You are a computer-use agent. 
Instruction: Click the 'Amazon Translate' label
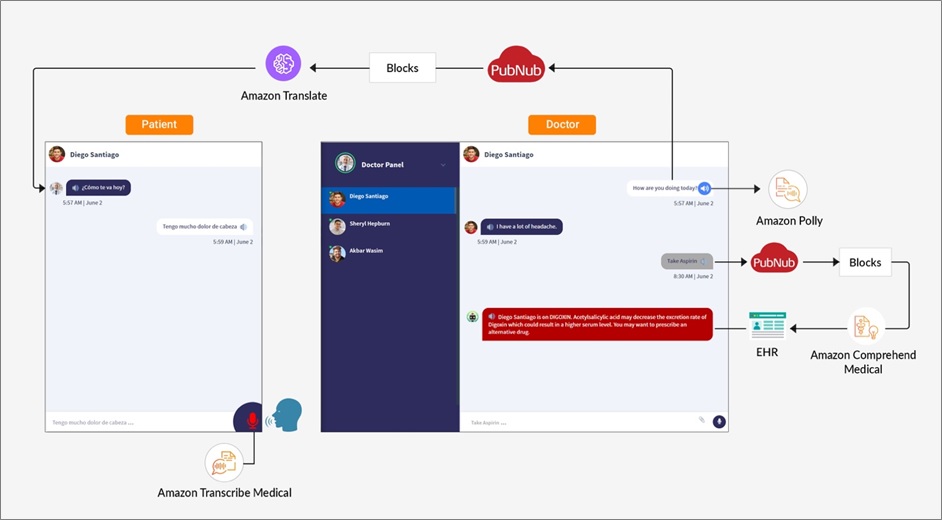284,95
